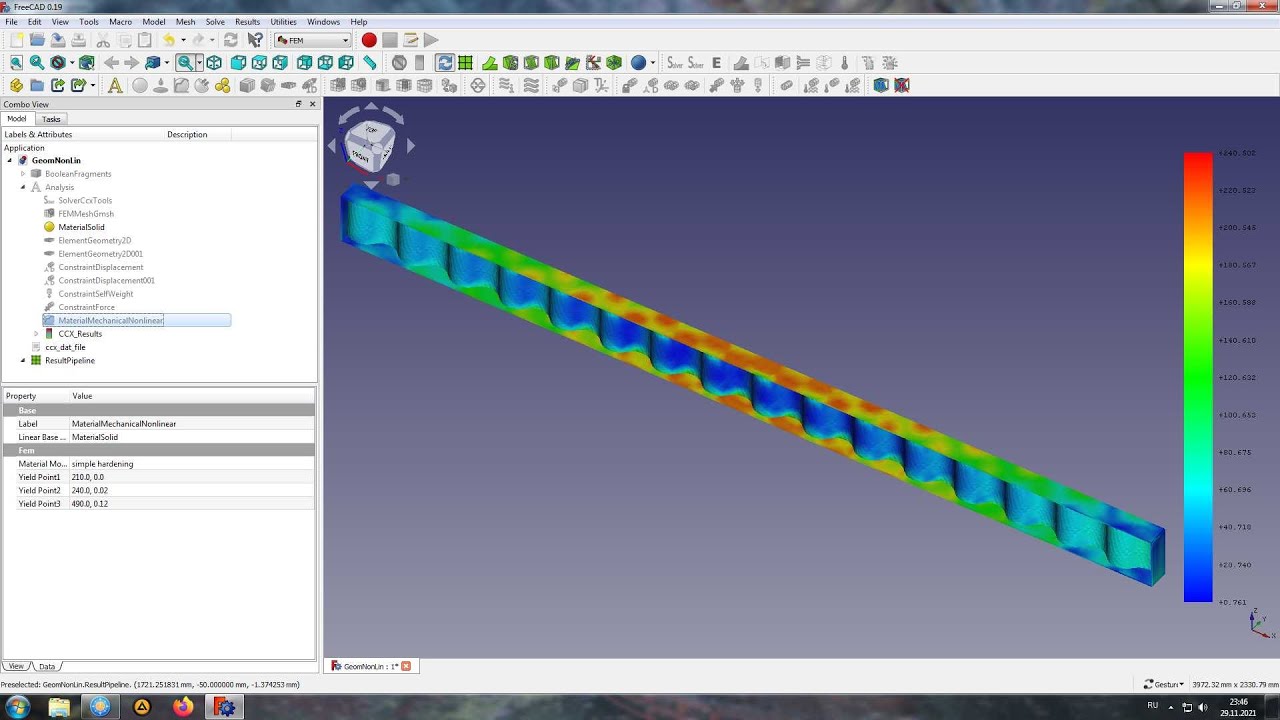Execute macro with play arrow
Viewport: 1280px width, 720px height.
431,40
